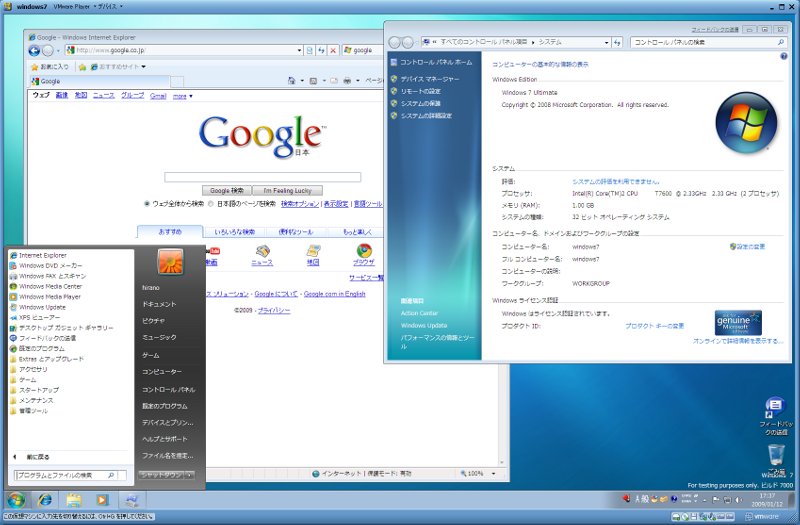Click the genuine Microsoft badge
The image size is (800, 525).
tap(738, 322)
